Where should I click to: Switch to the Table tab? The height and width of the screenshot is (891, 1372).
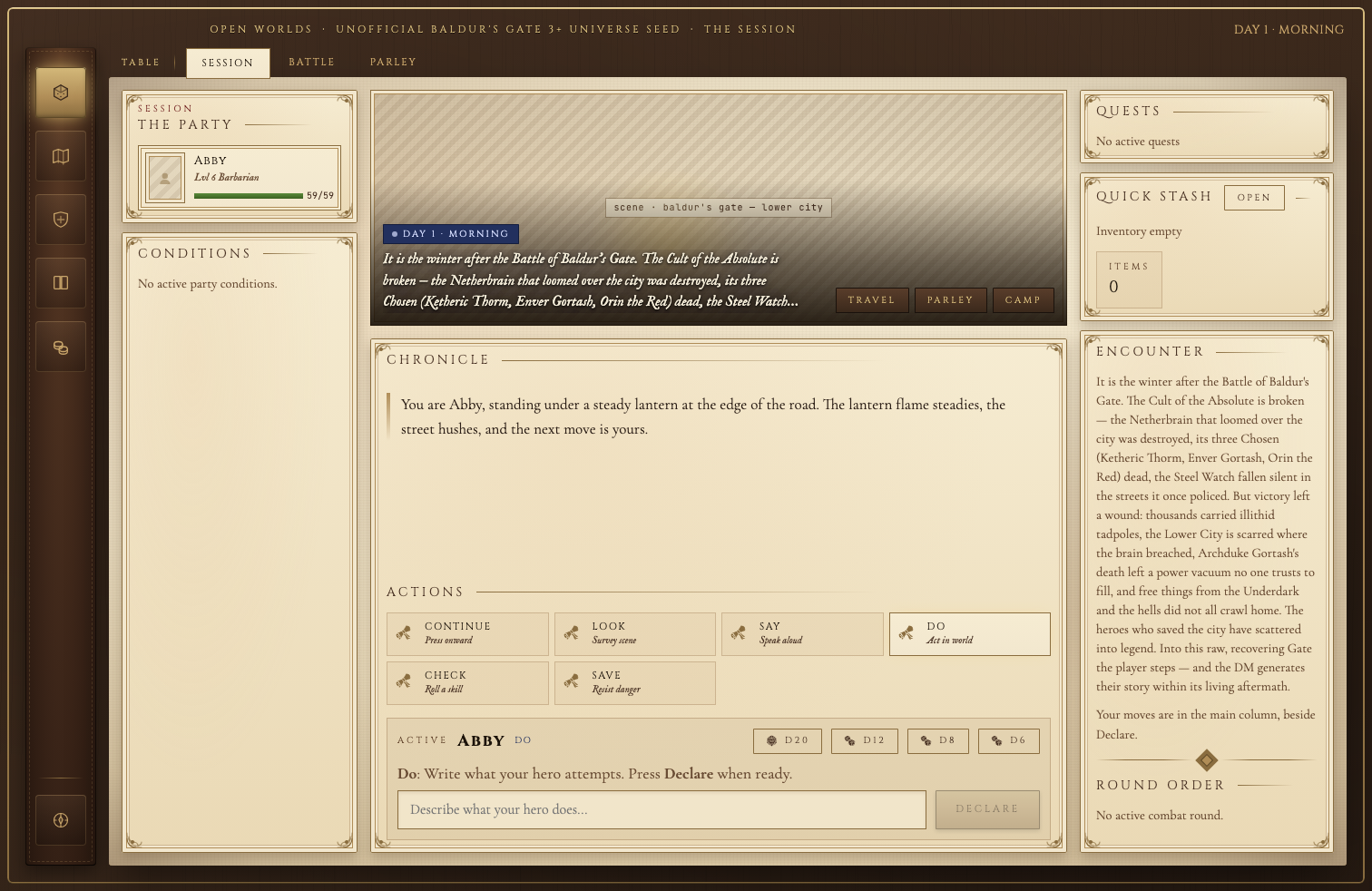pos(141,63)
